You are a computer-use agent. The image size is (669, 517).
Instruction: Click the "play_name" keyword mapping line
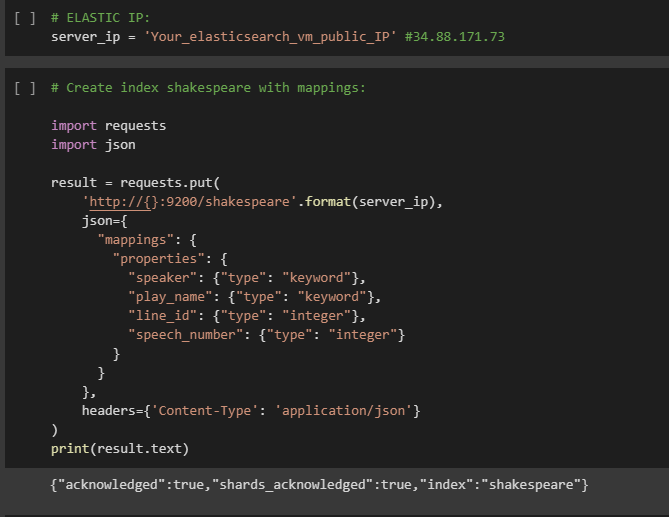point(254,297)
